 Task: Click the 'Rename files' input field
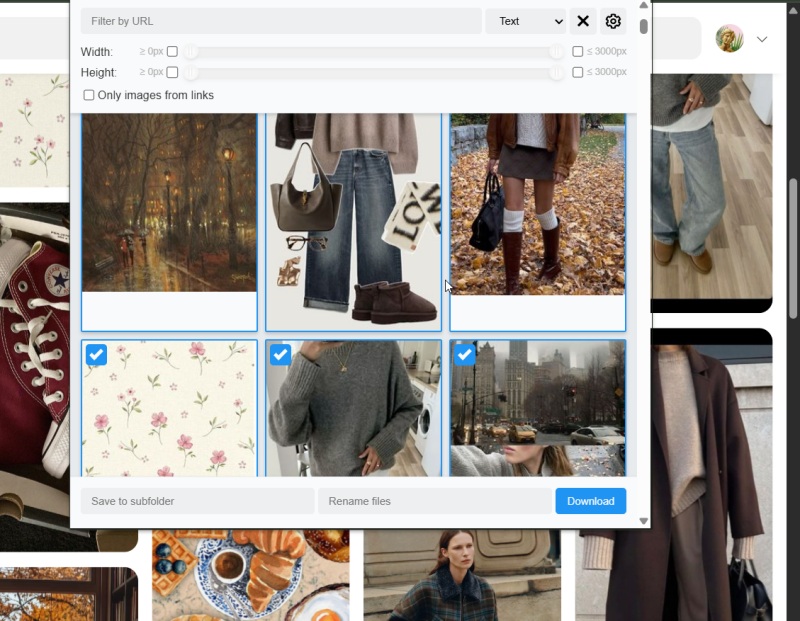click(434, 501)
